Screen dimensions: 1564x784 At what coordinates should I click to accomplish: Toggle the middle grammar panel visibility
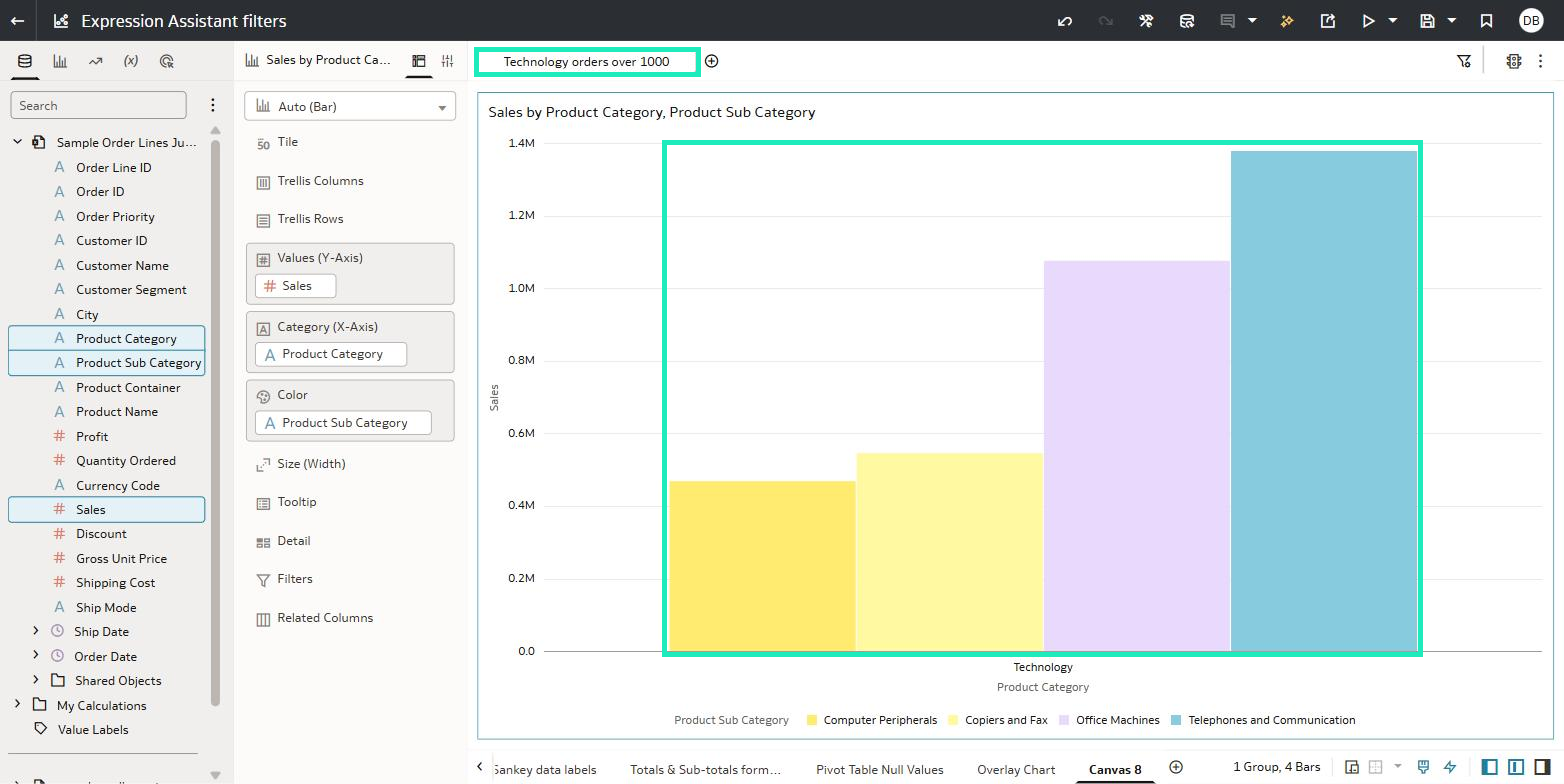point(1516,767)
